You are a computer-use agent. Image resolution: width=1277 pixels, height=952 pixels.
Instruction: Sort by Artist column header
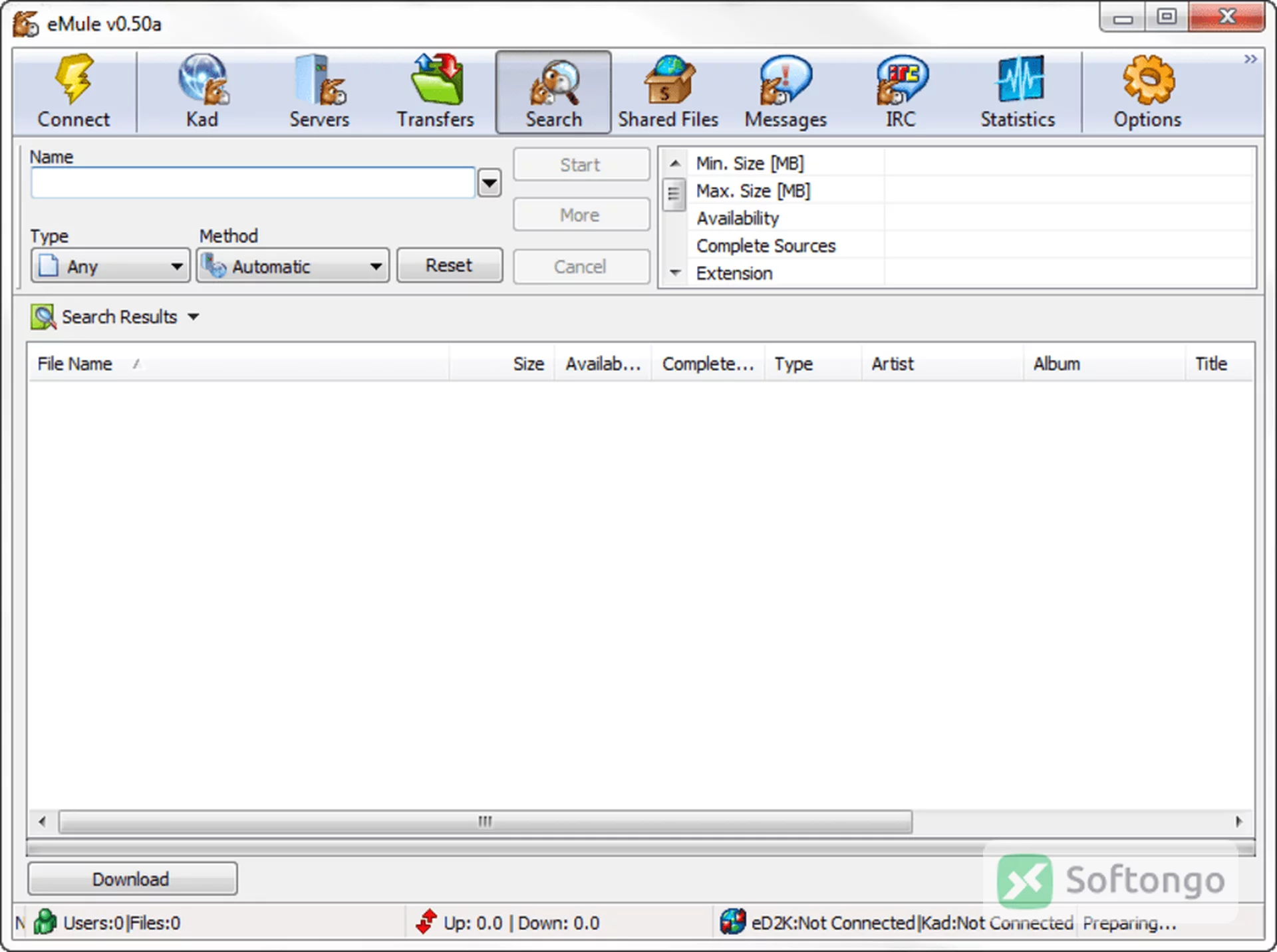(942, 364)
